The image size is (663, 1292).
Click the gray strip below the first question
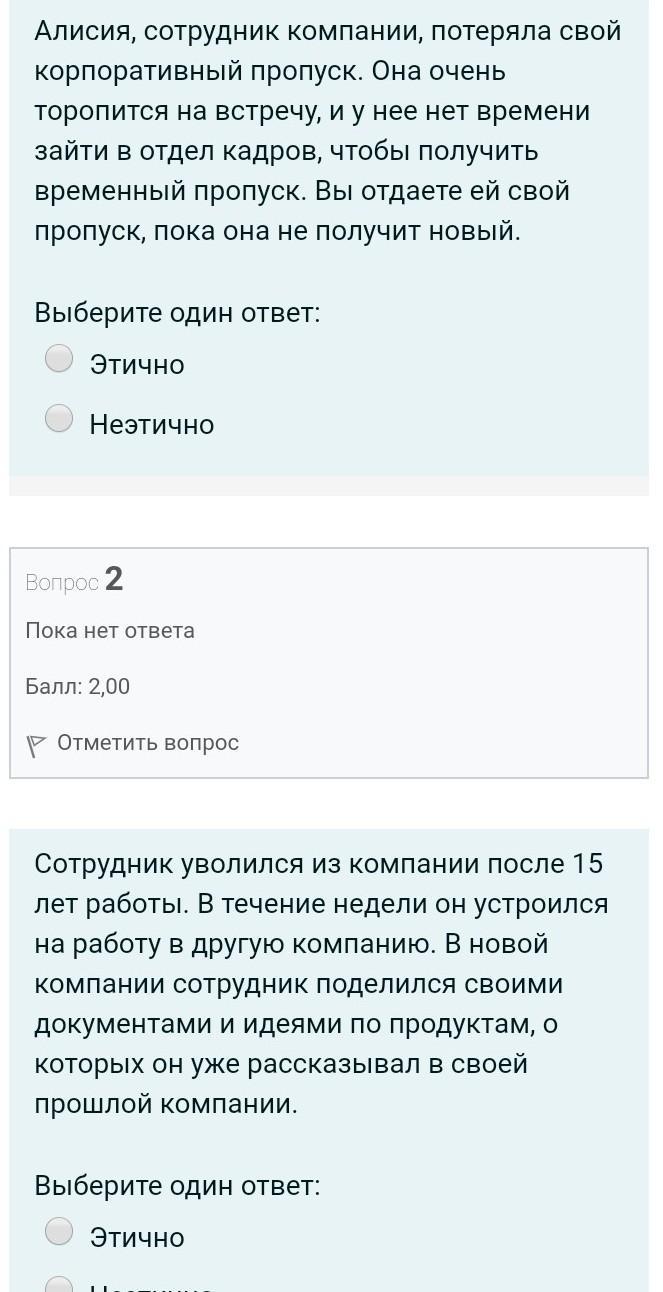(x=329, y=486)
